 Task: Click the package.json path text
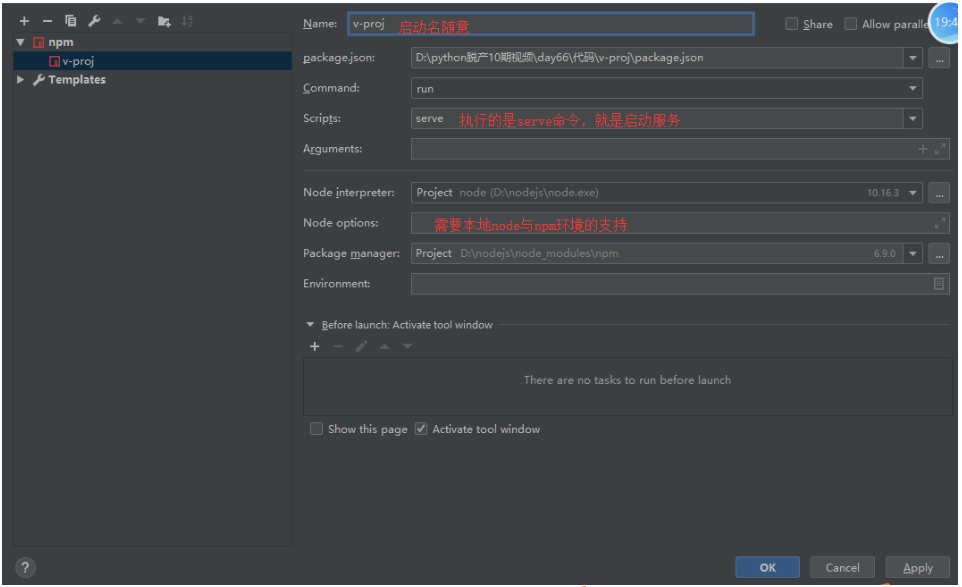point(560,58)
